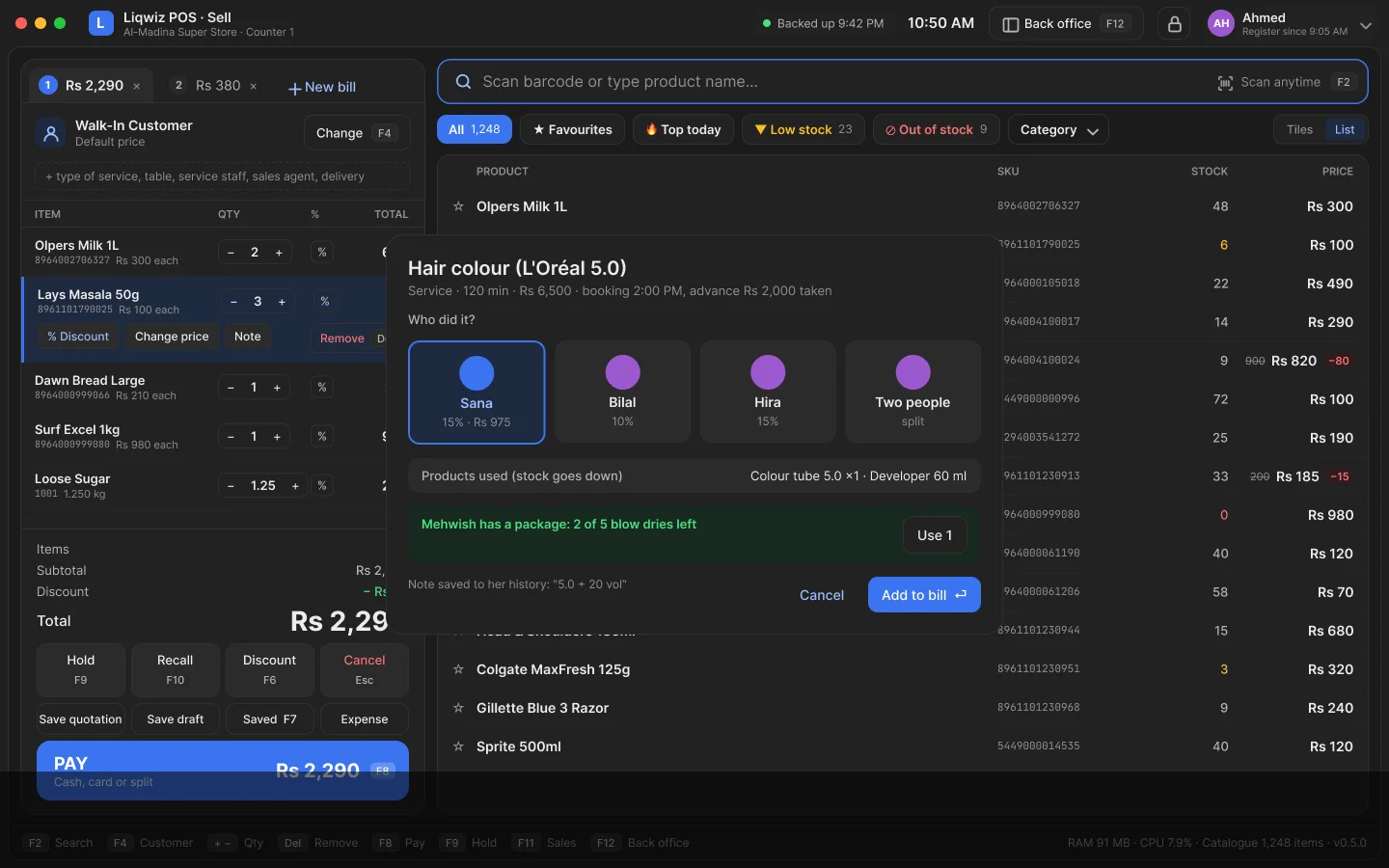Click the service and delivery tag field
The height and width of the screenshot is (868, 1389).
[222, 176]
